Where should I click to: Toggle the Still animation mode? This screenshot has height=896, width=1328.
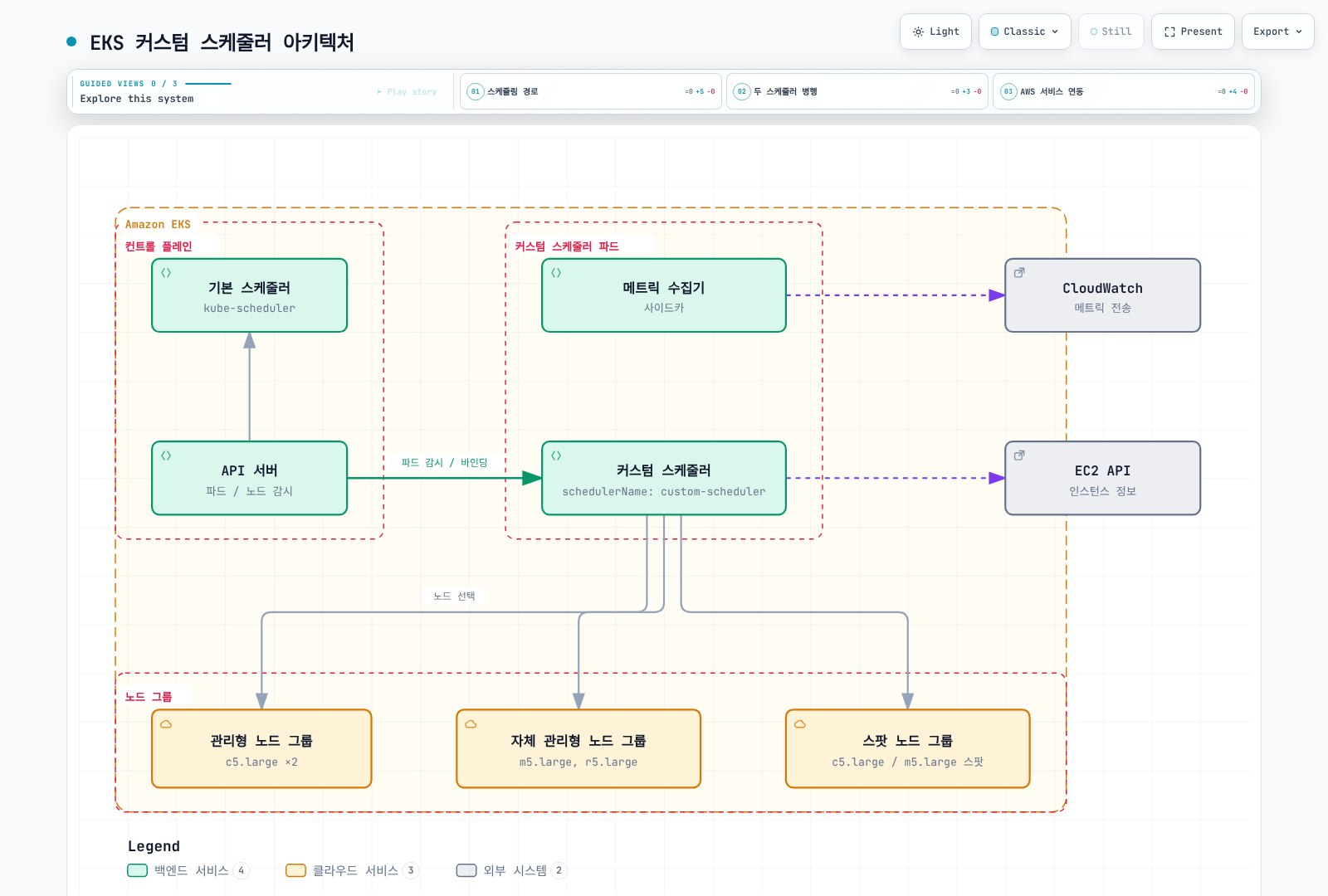(1111, 32)
